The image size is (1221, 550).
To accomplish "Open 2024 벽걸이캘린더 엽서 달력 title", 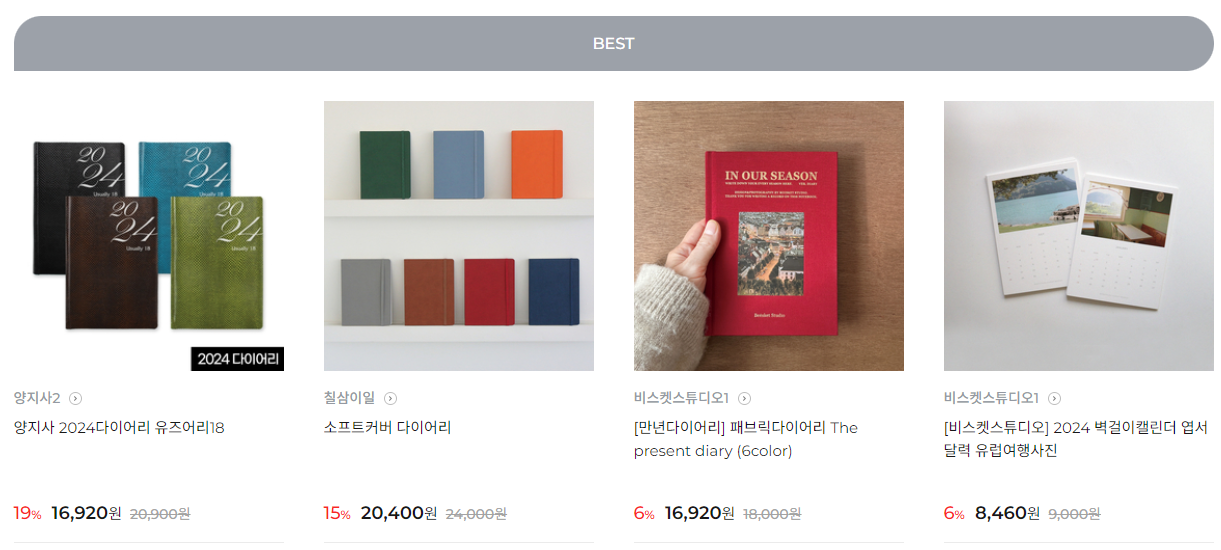I will tap(1076, 439).
